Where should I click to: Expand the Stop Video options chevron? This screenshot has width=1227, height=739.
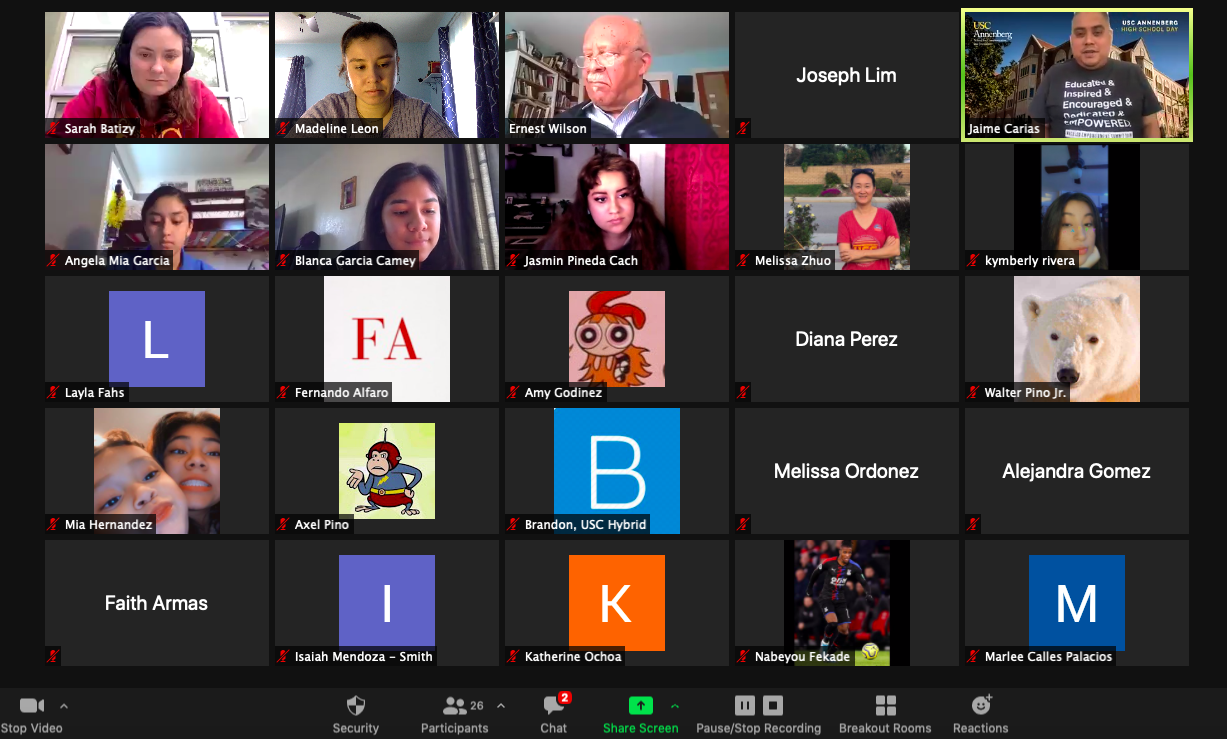pos(63,705)
